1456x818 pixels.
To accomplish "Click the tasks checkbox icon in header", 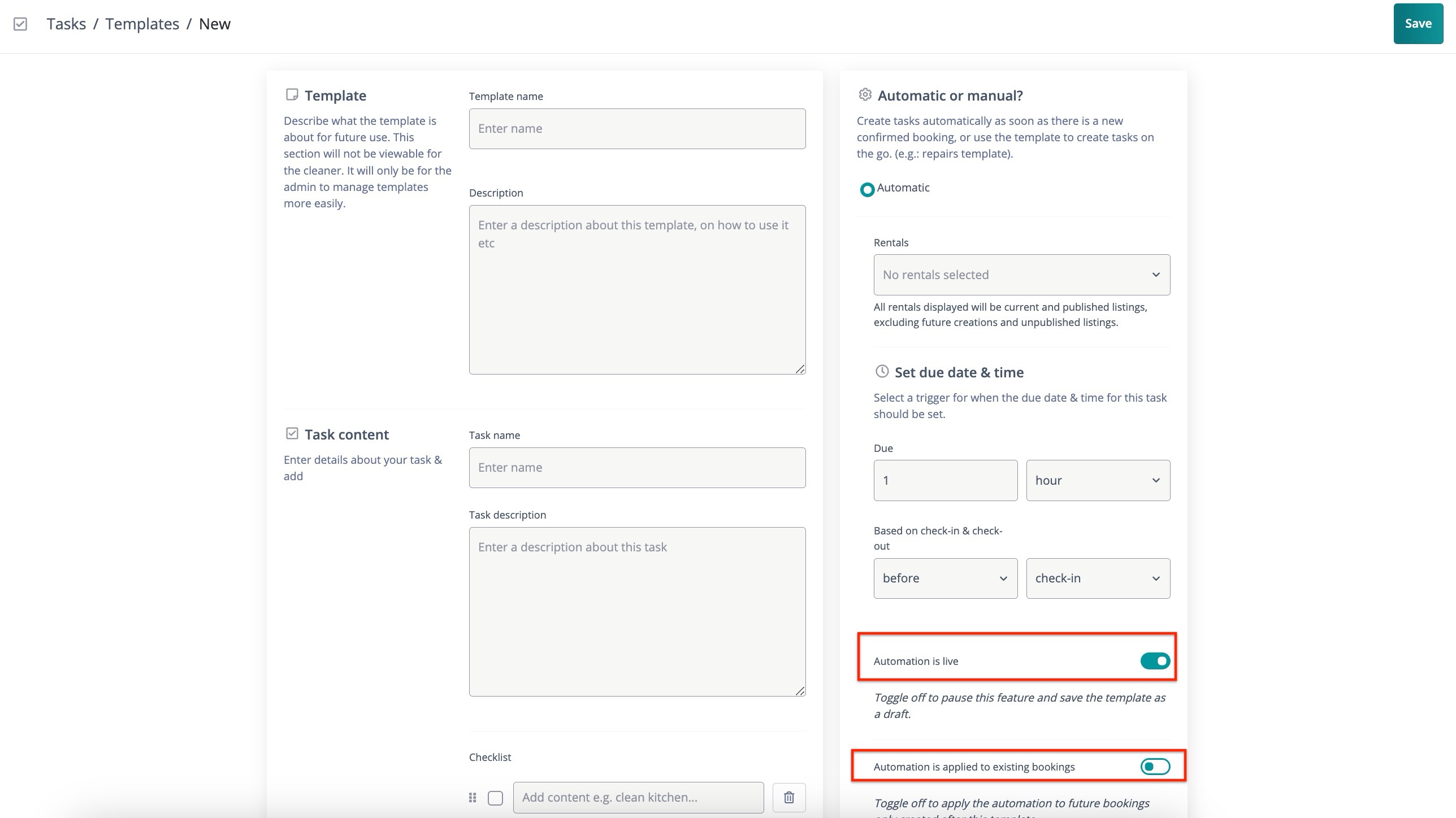I will coord(20,24).
